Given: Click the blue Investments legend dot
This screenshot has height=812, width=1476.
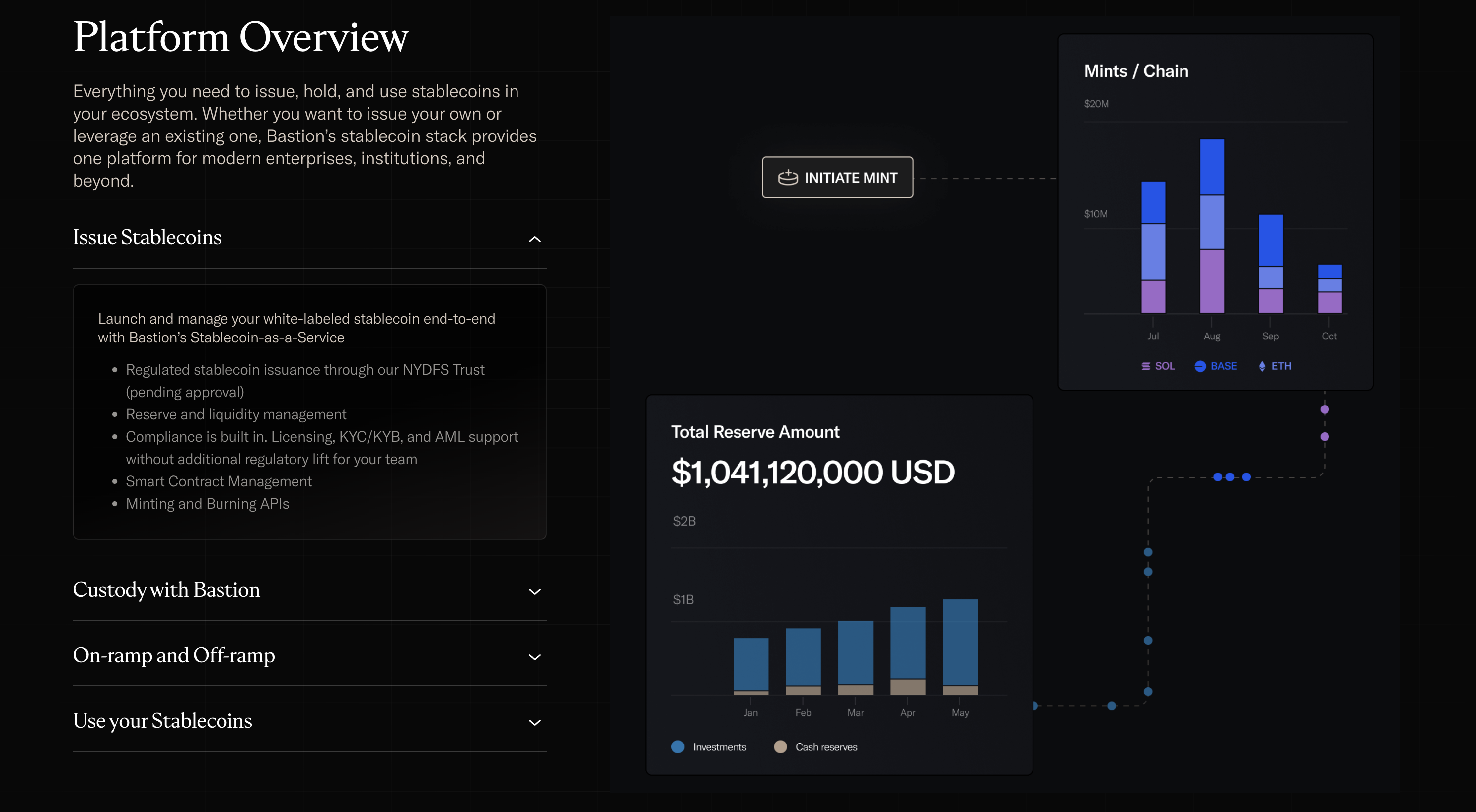Looking at the screenshot, I should (678, 746).
